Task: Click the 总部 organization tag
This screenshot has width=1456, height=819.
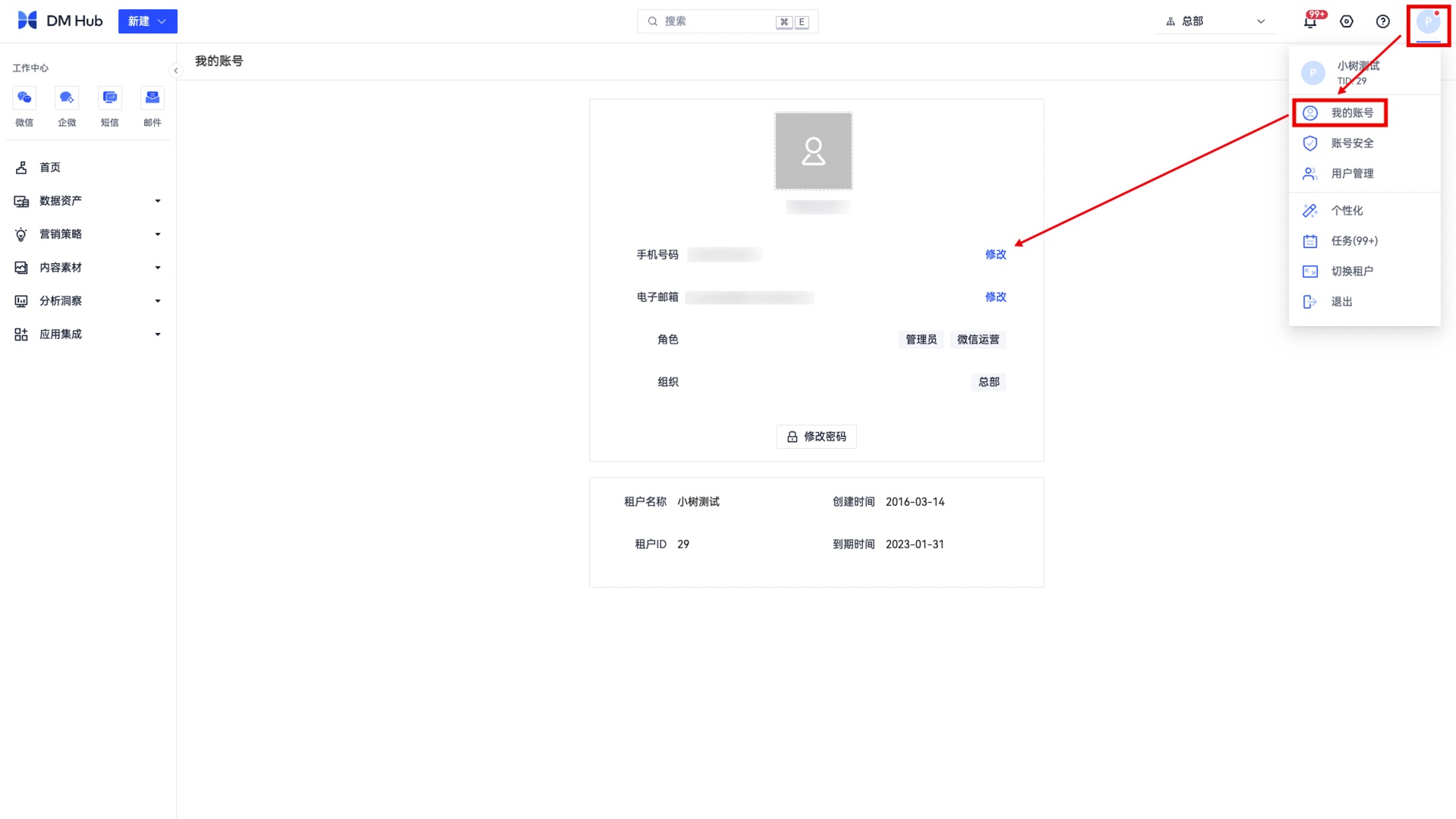Action: coord(989,382)
